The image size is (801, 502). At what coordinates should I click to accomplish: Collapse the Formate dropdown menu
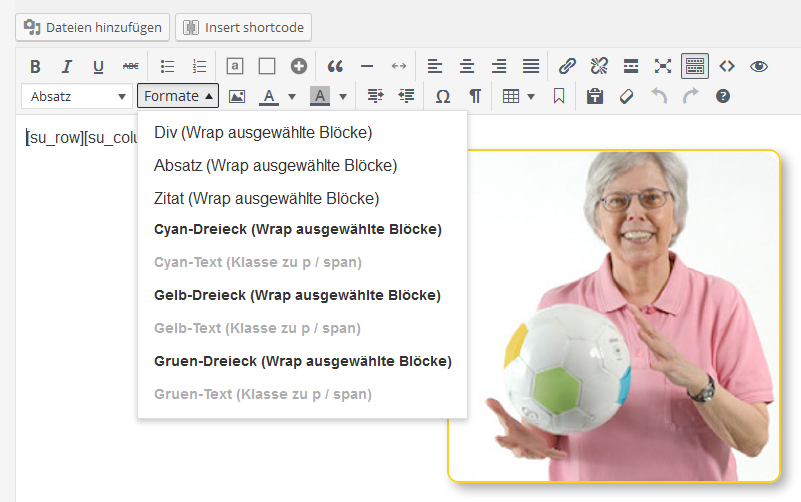(178, 97)
